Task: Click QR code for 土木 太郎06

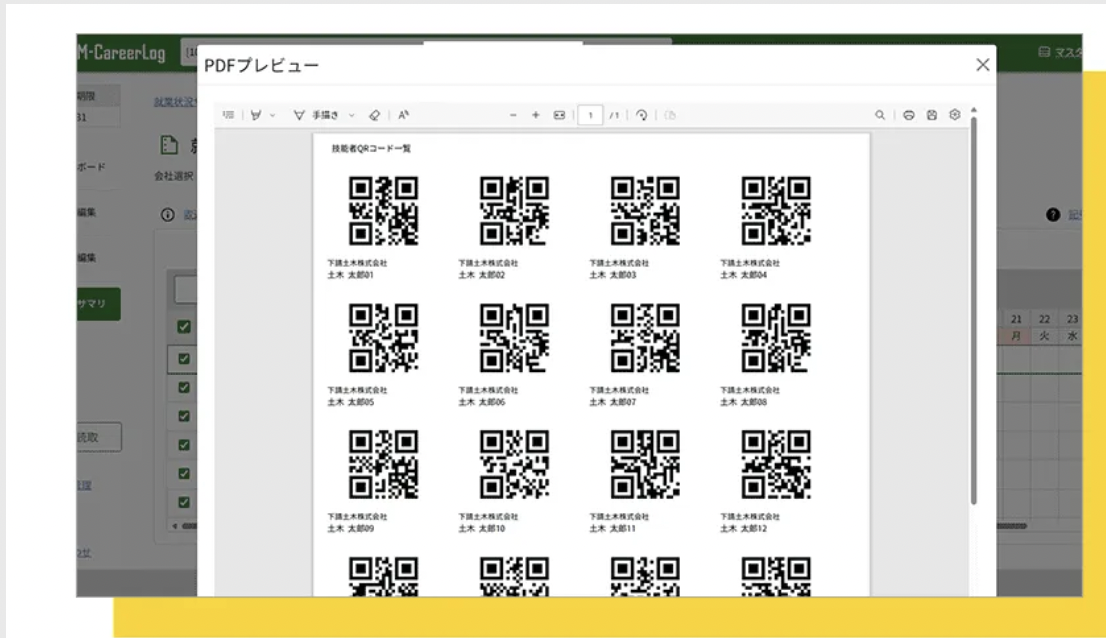Action: (514, 338)
